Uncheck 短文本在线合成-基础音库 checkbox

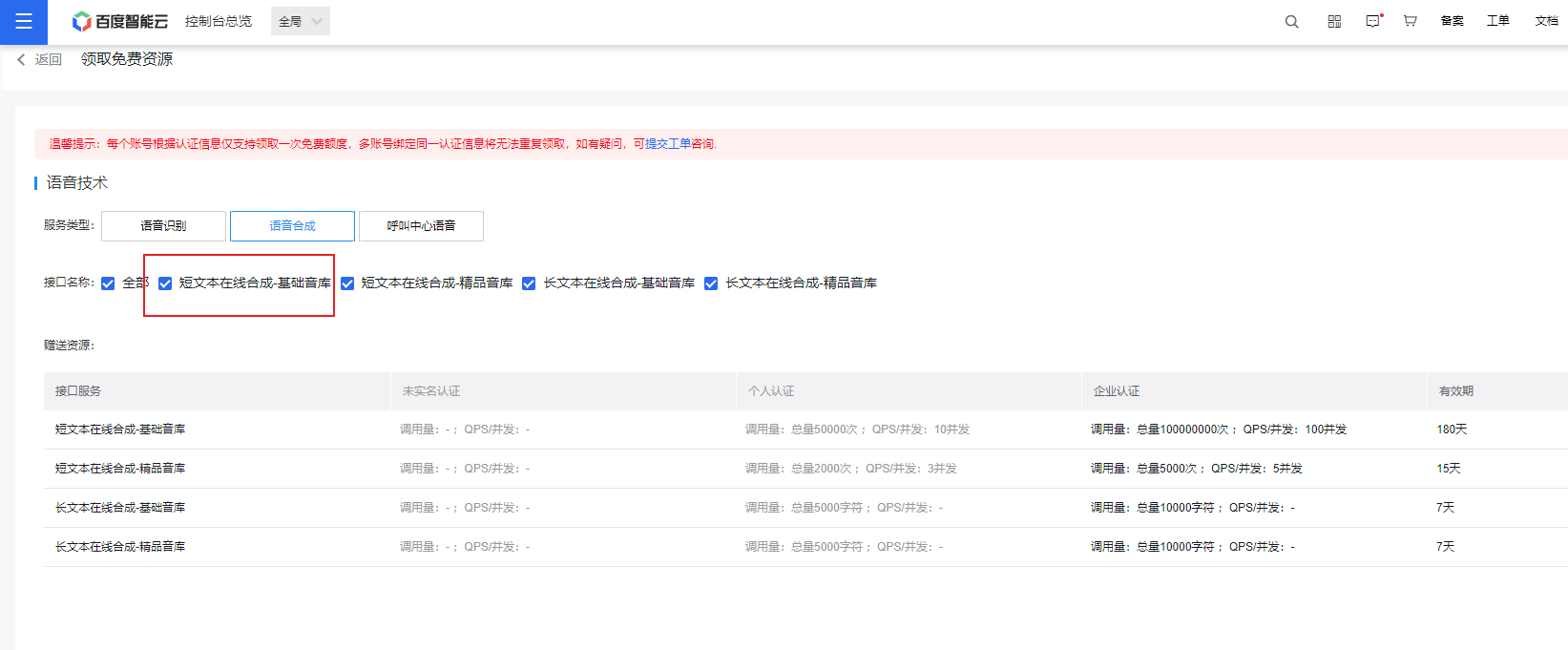[165, 283]
